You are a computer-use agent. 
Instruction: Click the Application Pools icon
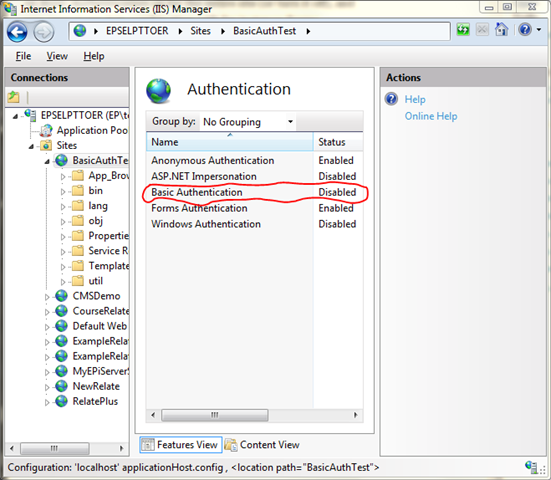pyautogui.click(x=46, y=131)
